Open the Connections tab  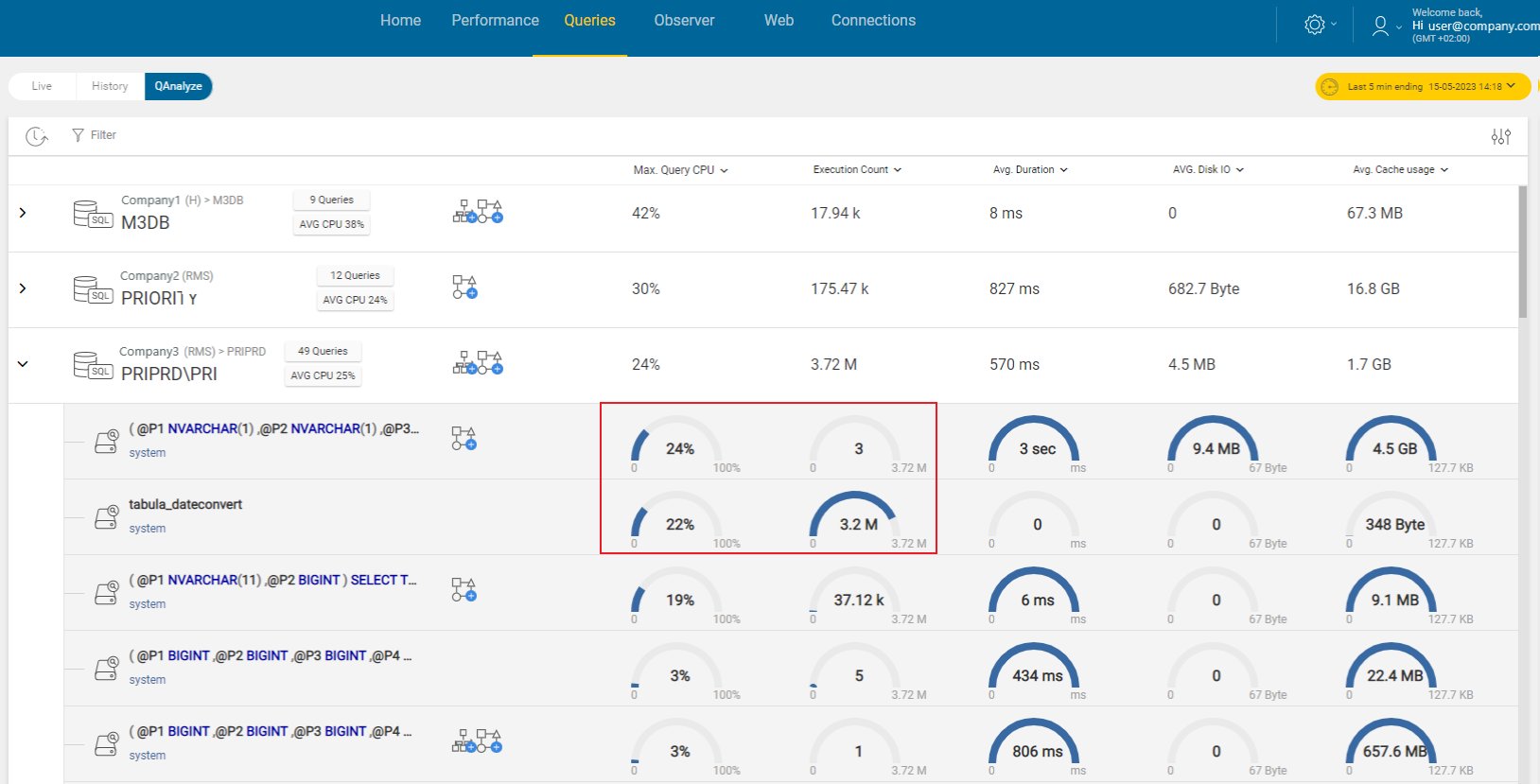click(873, 21)
